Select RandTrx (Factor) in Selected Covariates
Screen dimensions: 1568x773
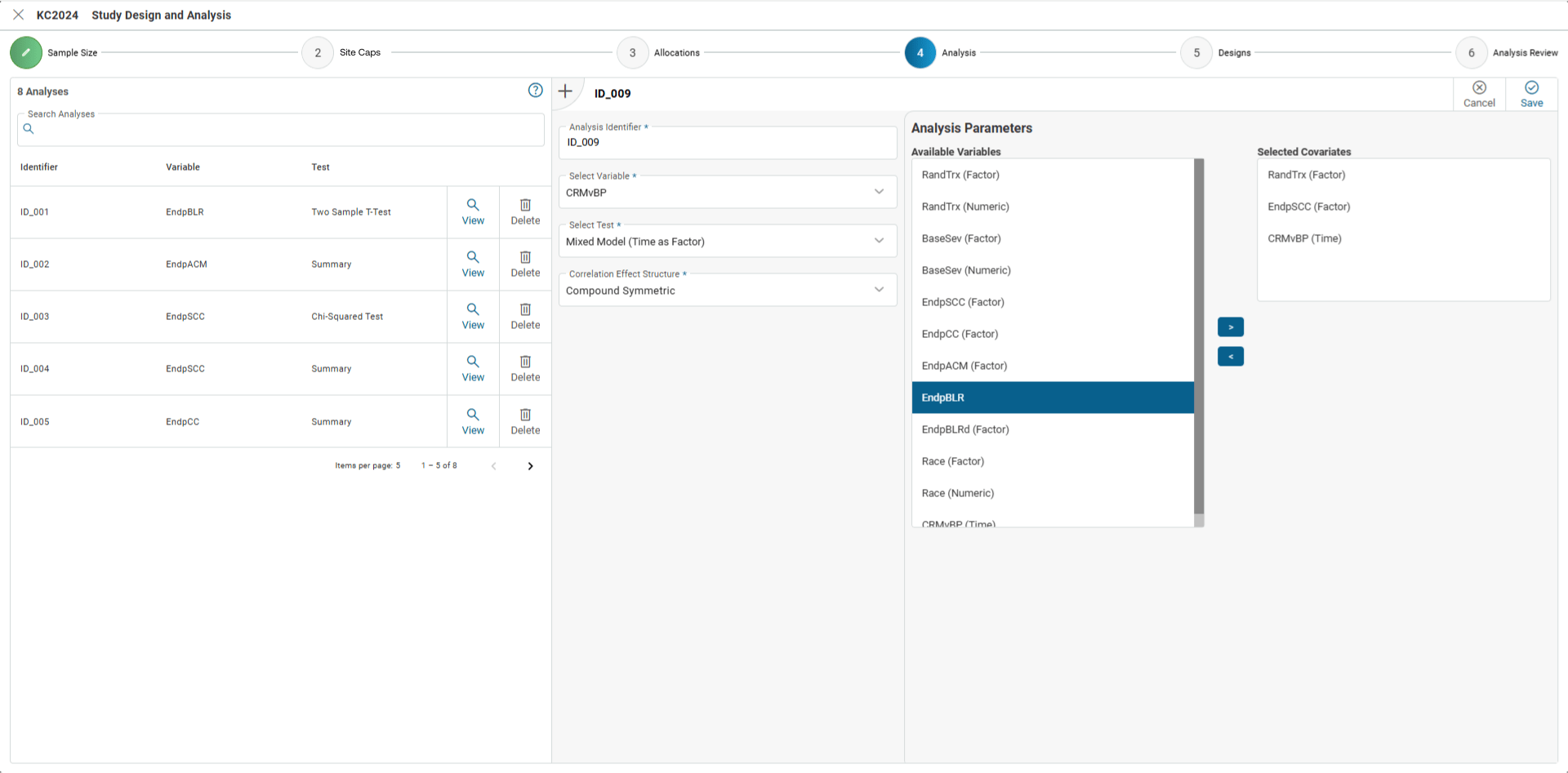(1403, 175)
